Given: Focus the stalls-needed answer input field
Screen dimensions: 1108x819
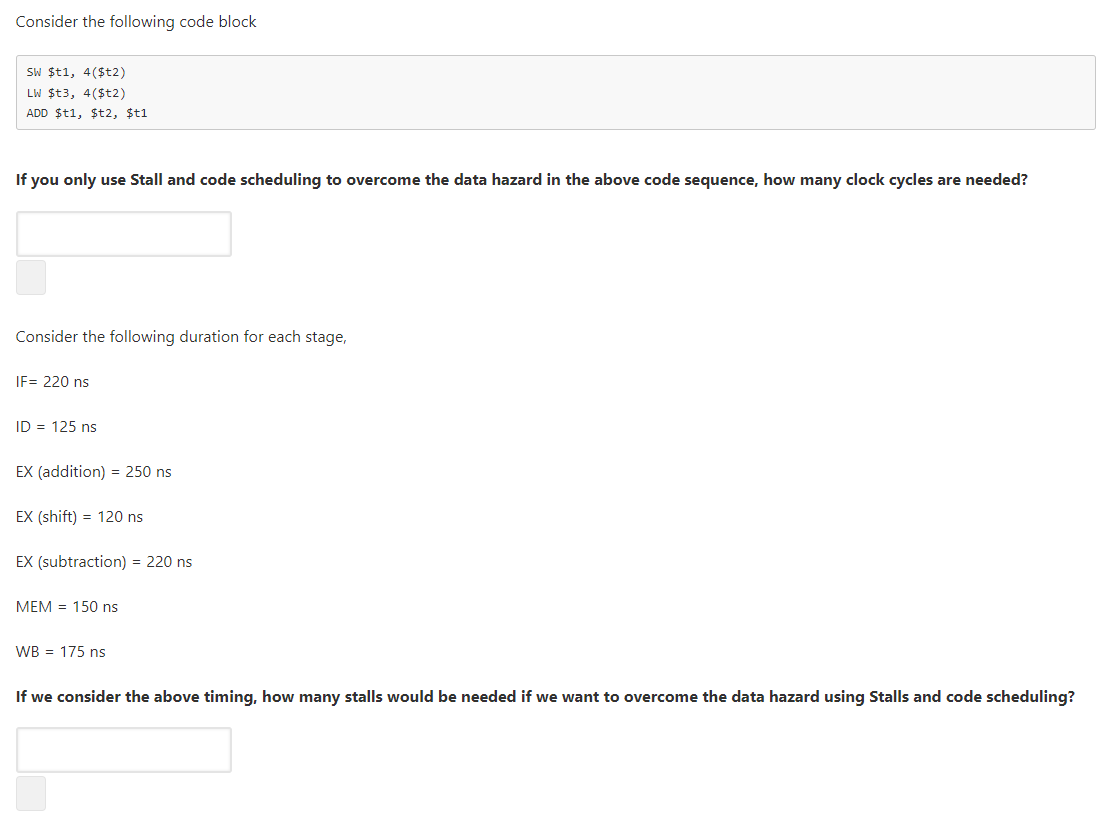Looking at the screenshot, I should (124, 750).
